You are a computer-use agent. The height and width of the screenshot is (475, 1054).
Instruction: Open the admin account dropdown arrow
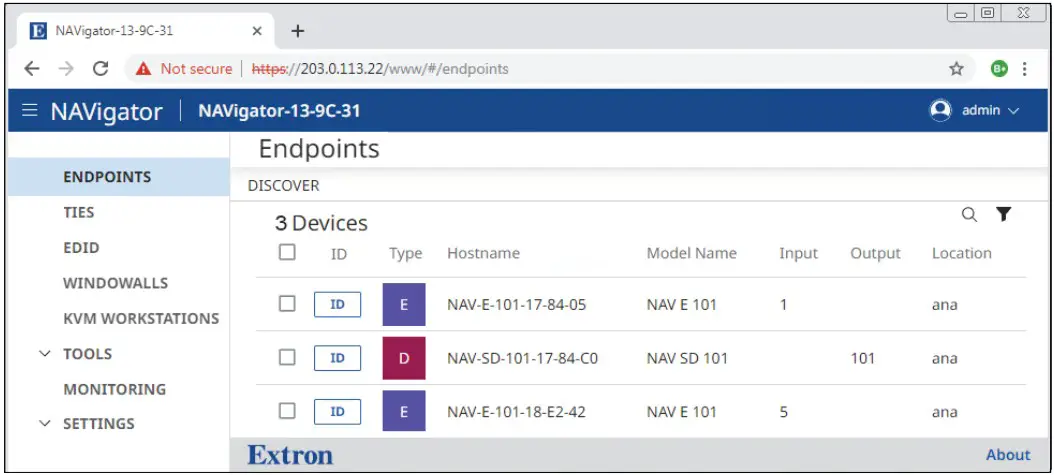pos(1014,111)
